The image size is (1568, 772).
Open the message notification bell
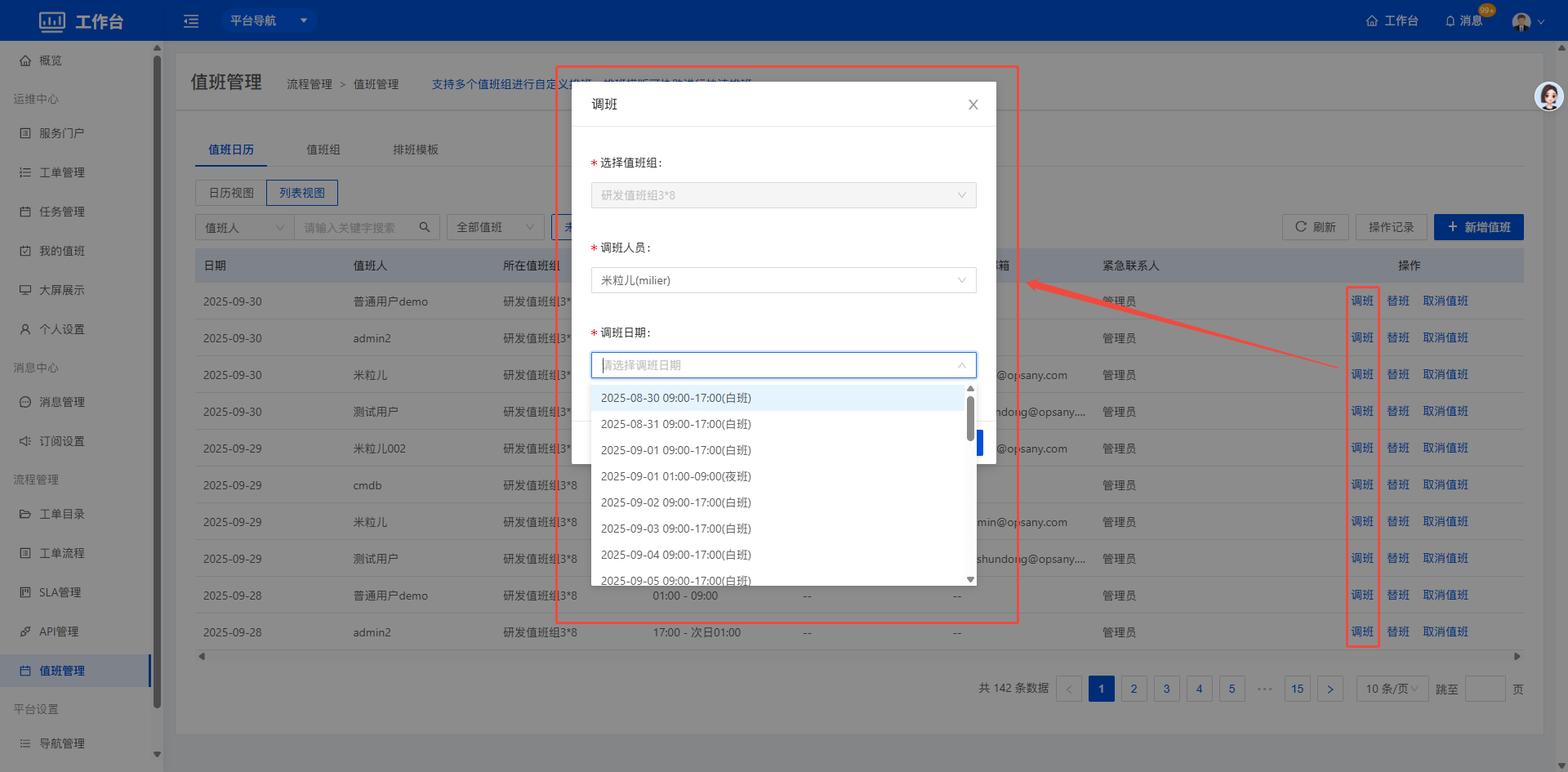click(1451, 21)
